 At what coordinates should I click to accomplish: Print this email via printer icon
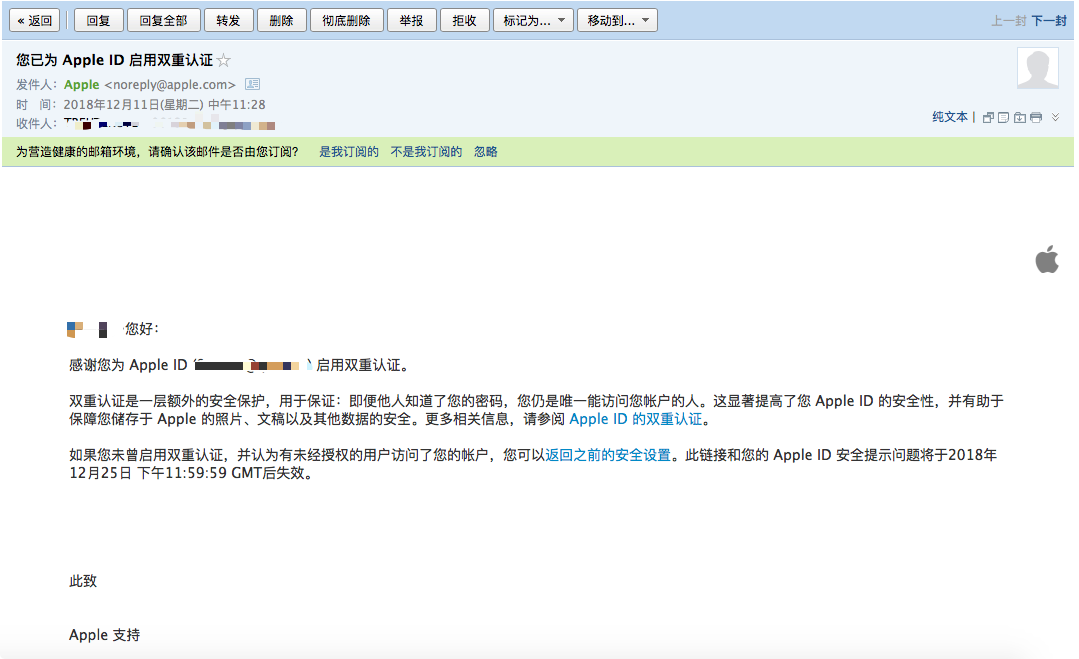[x=1036, y=118]
